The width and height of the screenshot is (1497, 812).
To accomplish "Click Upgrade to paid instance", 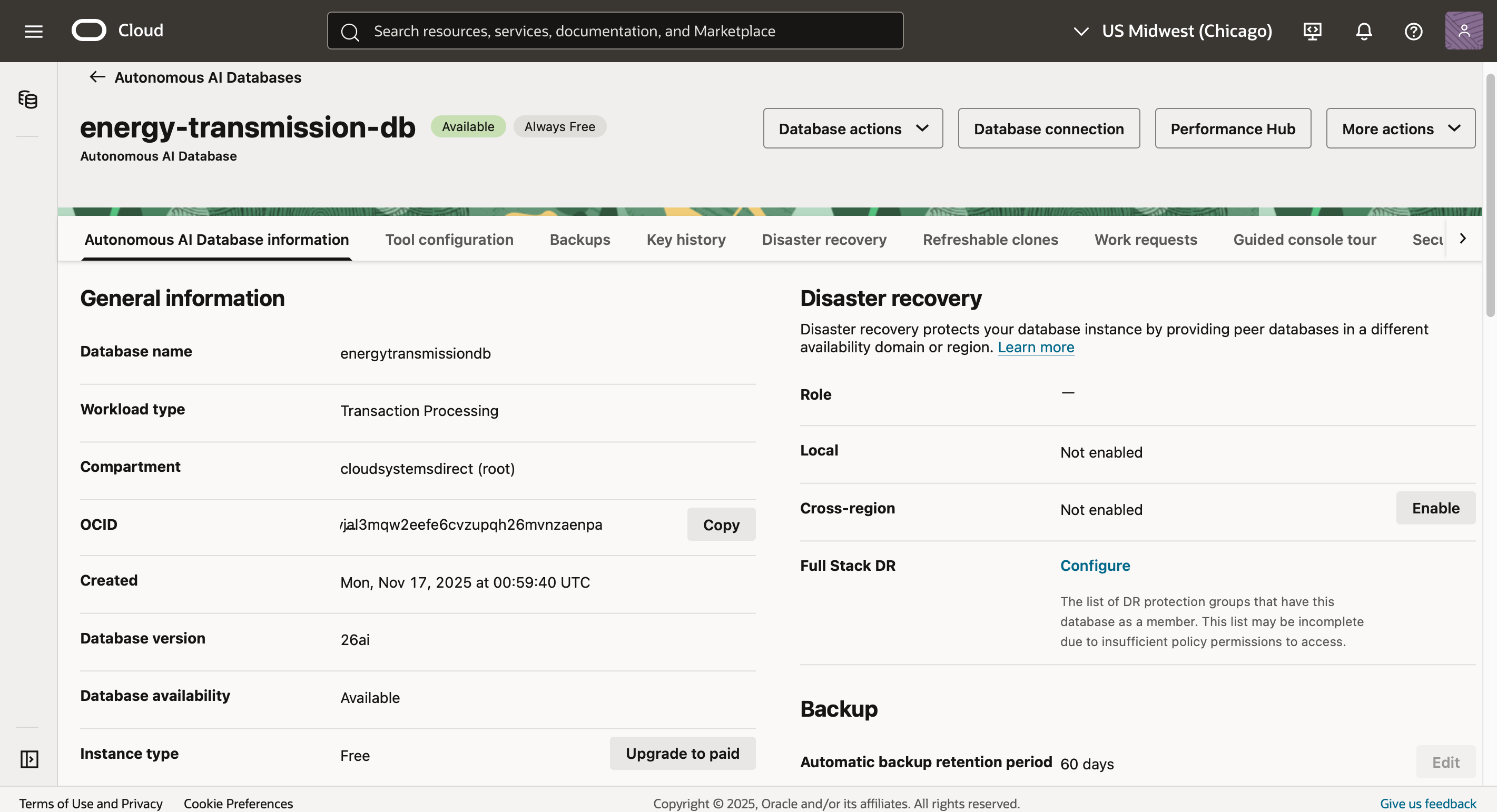I will pyautogui.click(x=682, y=754).
